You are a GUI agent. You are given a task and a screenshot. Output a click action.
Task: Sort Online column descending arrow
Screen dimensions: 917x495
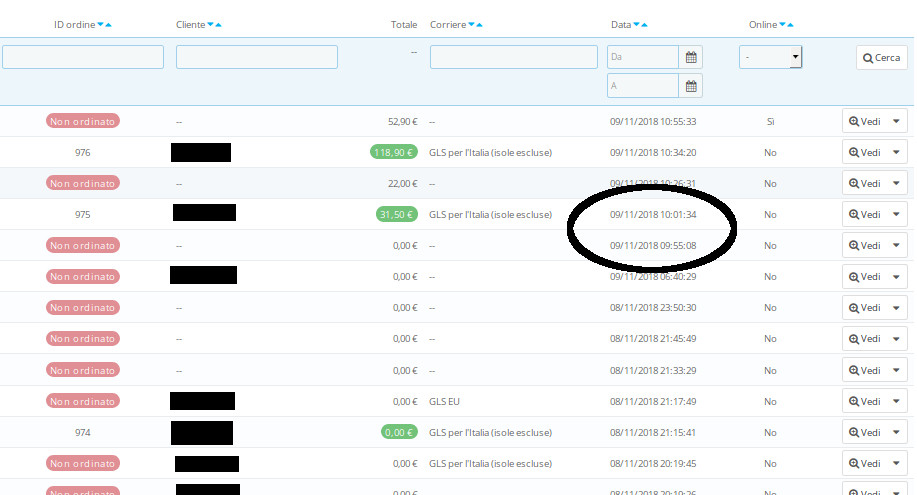tap(782, 25)
